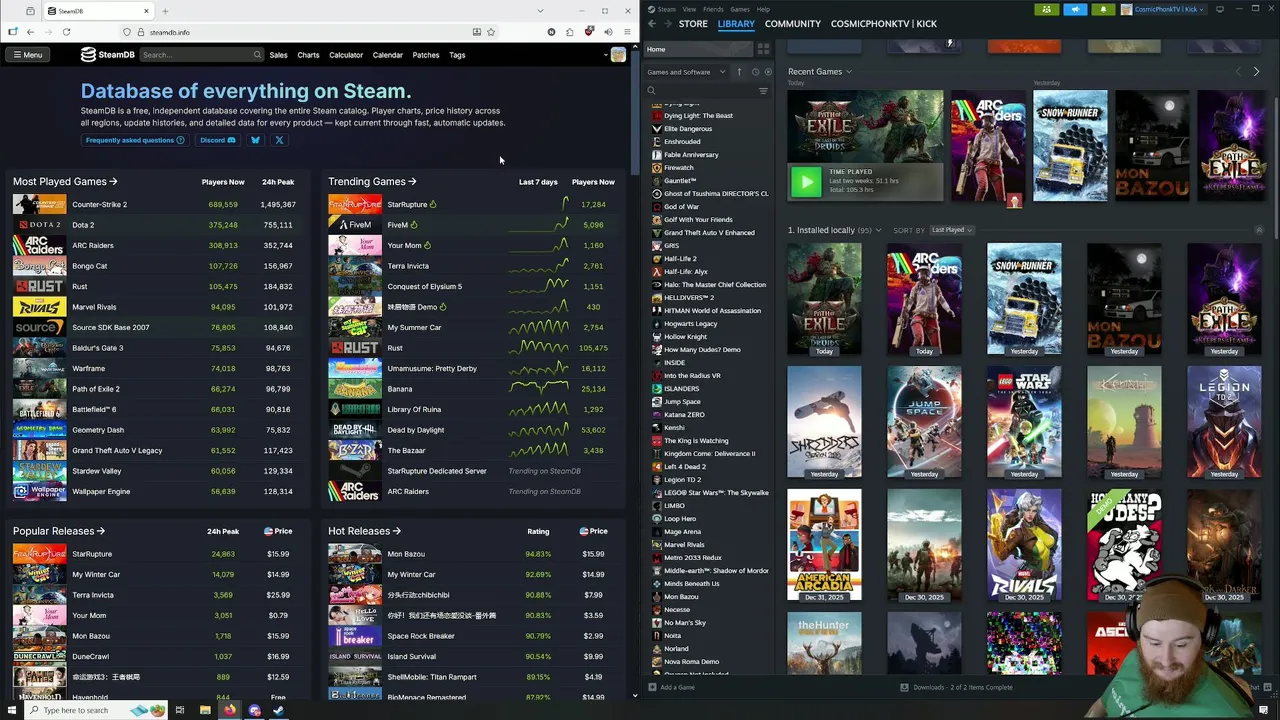1280x720 pixels.
Task: Open Steam green friends button
Action: 1047,9
